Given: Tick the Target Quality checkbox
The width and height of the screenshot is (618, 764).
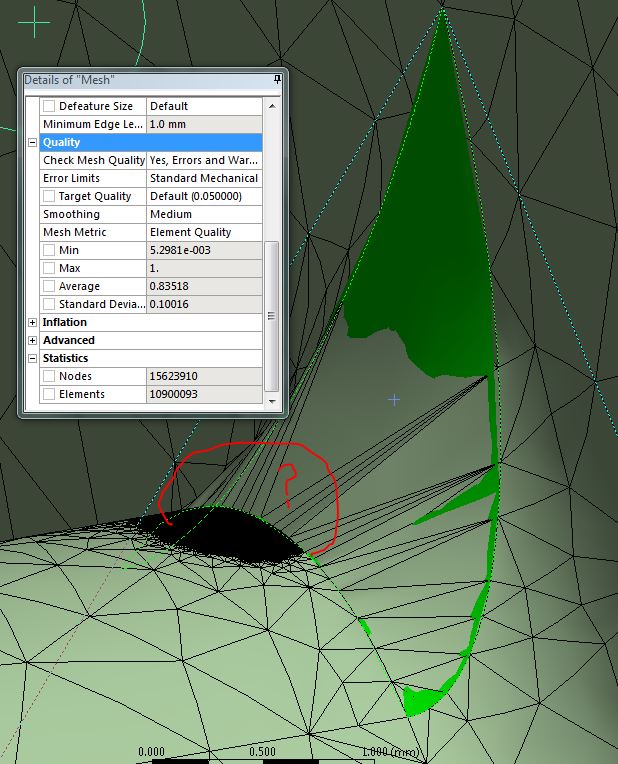Looking at the screenshot, I should point(49,196).
